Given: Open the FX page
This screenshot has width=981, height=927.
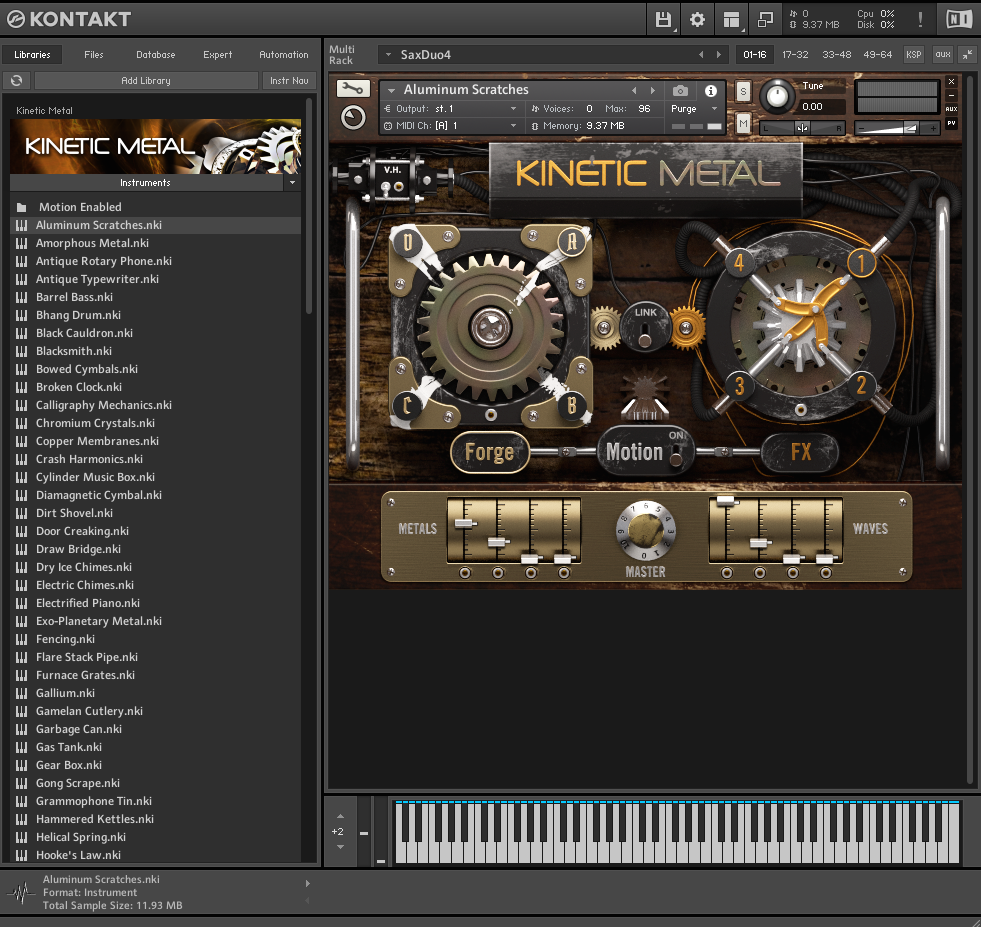Looking at the screenshot, I should click(x=800, y=452).
